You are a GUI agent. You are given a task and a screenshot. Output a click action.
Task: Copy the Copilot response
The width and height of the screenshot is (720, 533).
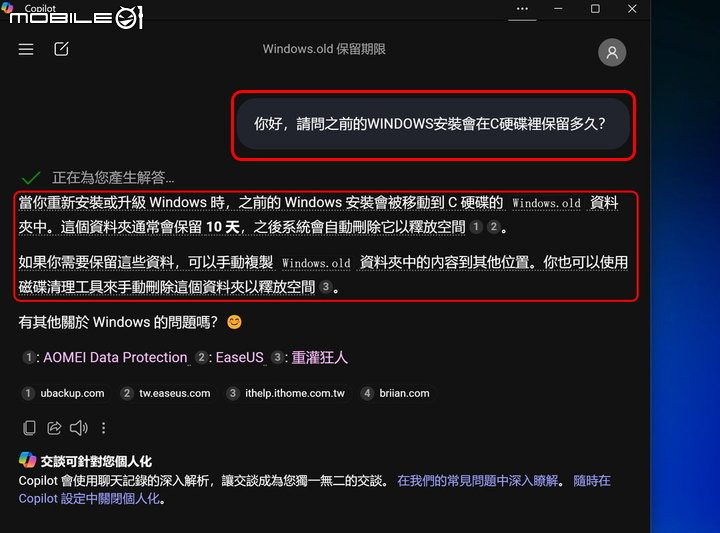(29, 427)
